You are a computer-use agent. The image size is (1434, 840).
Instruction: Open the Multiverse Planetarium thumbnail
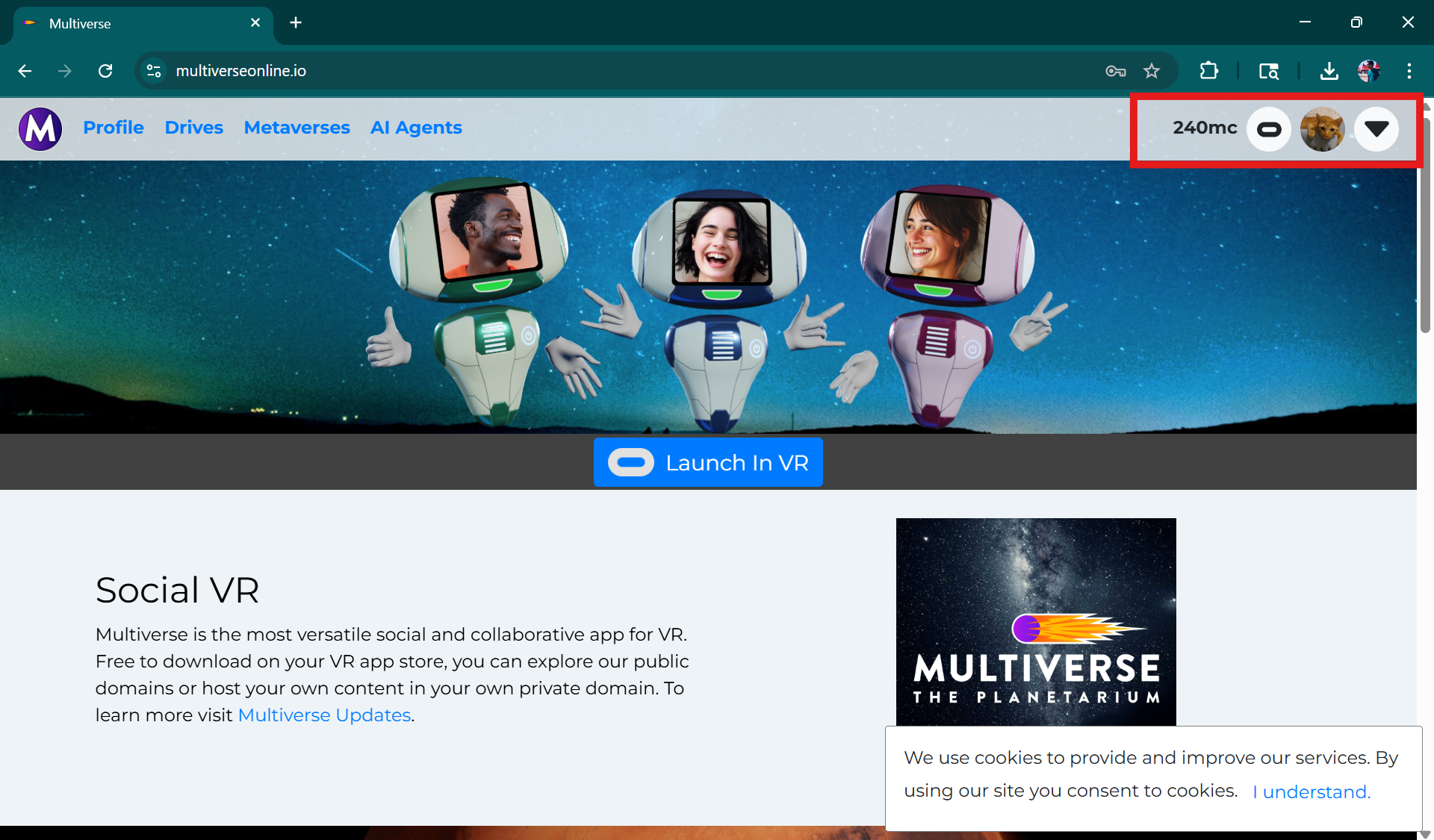[1036, 621]
